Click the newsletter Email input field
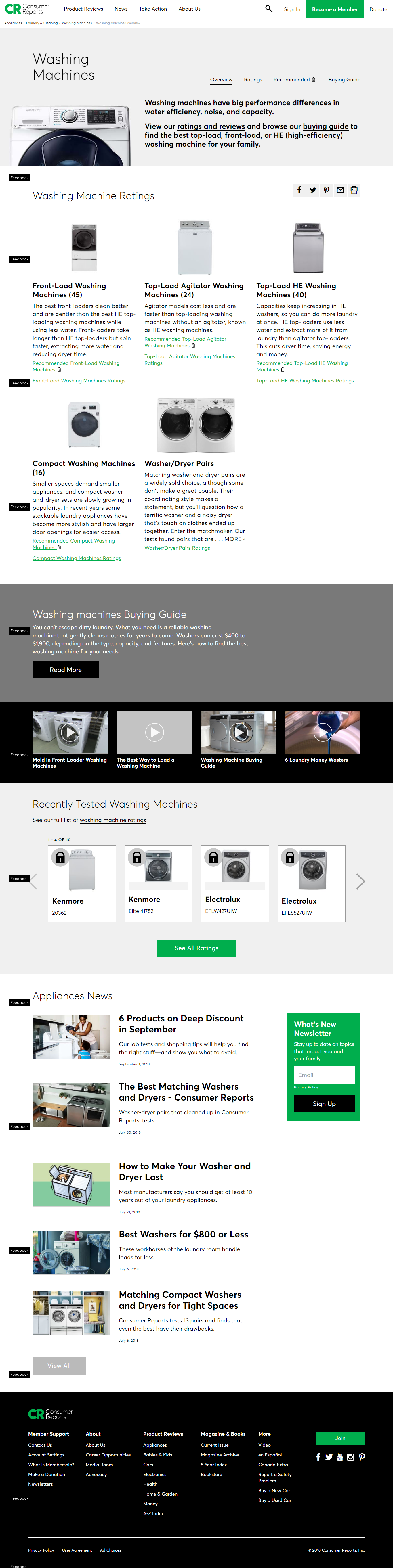This screenshot has height=1568, width=393. 324,1074
